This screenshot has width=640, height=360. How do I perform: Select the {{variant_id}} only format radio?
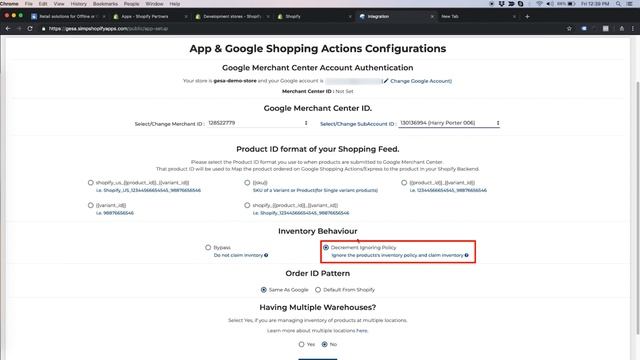pyautogui.click(x=91, y=205)
